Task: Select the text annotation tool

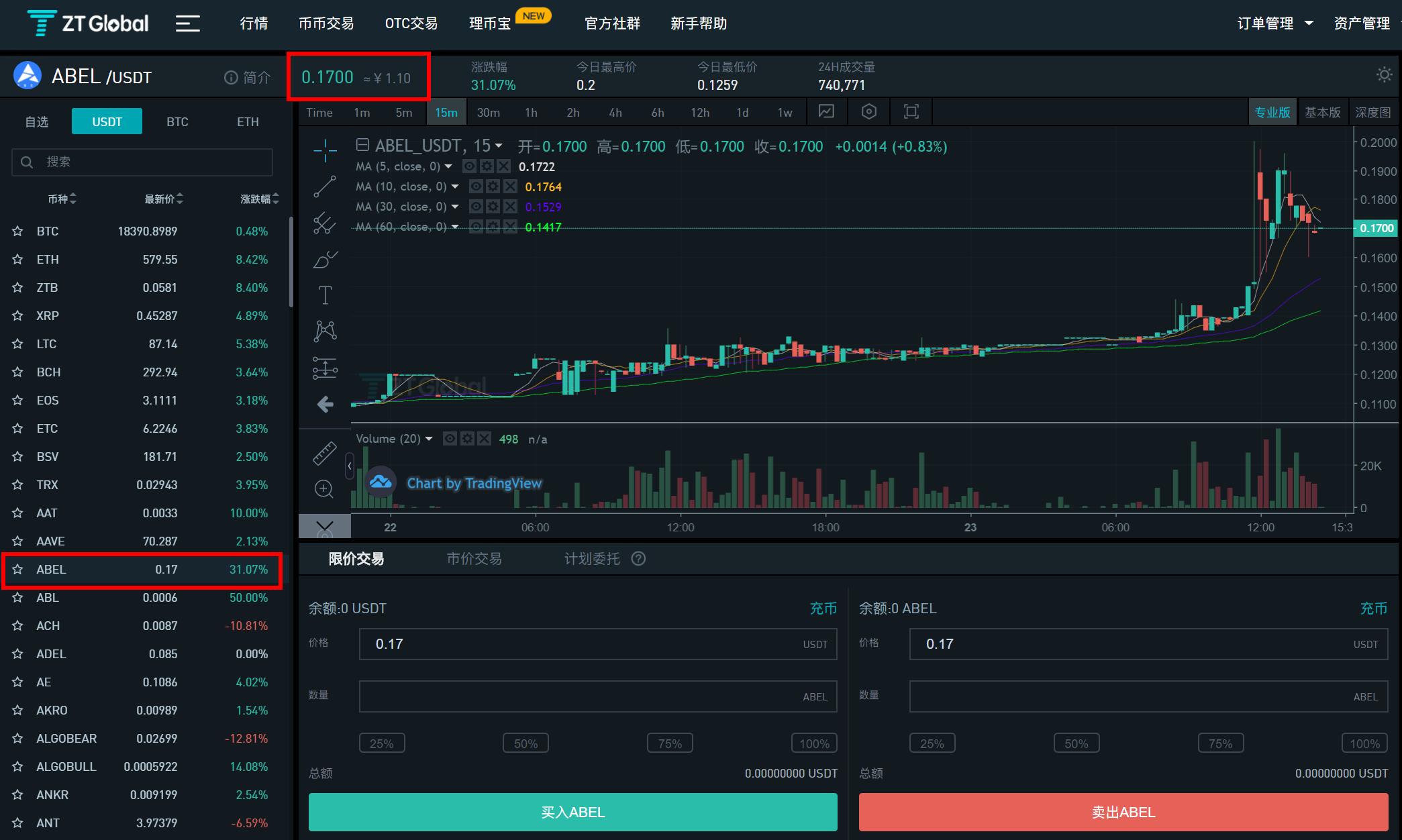Action: pos(325,295)
